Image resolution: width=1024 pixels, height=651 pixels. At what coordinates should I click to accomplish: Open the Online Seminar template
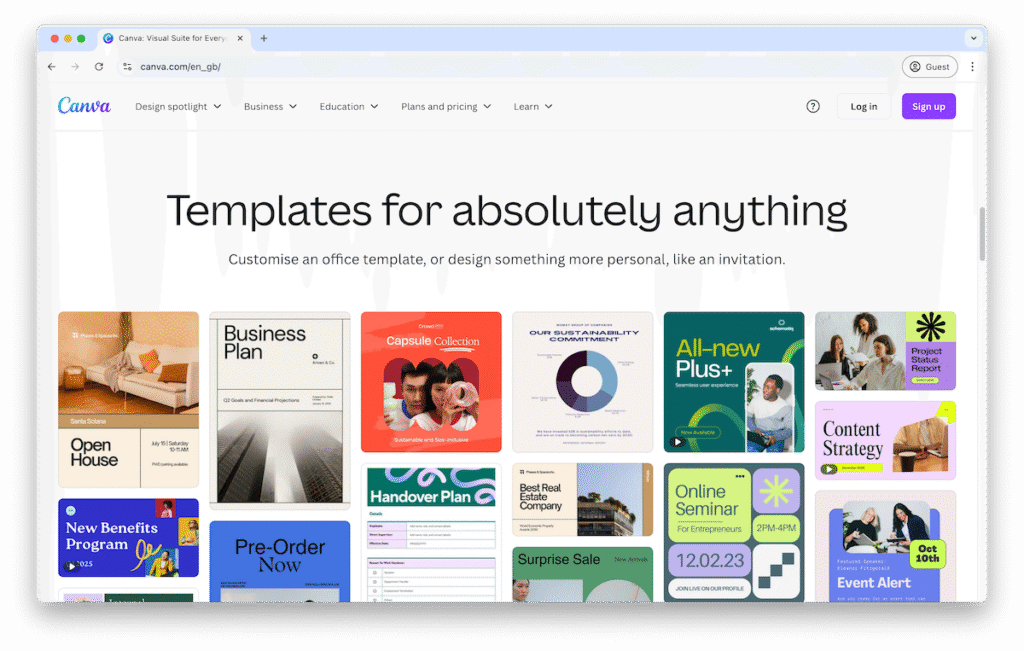click(x=734, y=533)
